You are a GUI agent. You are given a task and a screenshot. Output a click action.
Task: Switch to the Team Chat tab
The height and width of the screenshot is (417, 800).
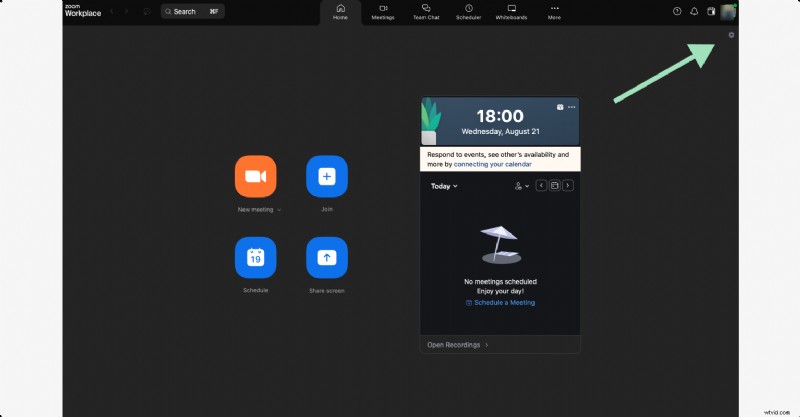(427, 12)
